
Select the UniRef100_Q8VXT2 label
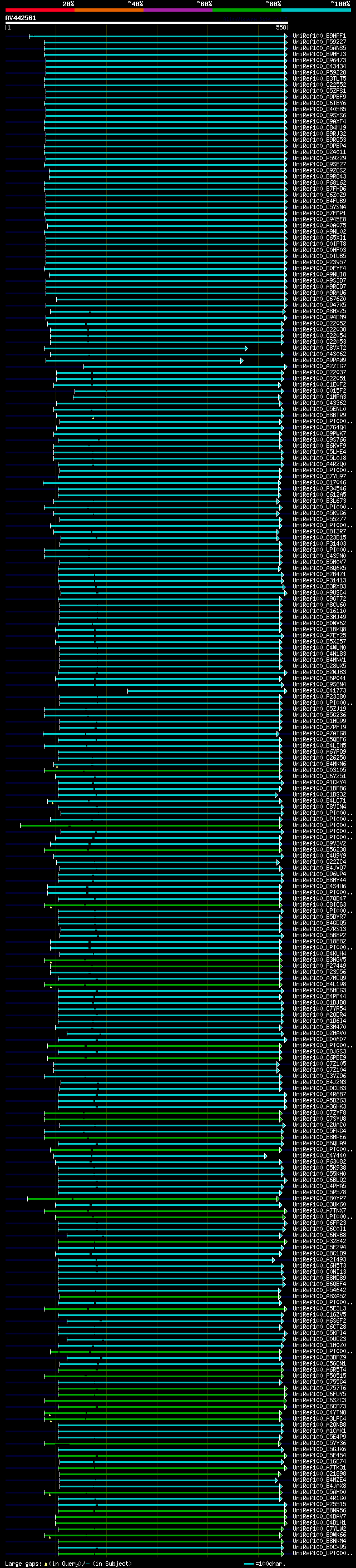pos(319,348)
